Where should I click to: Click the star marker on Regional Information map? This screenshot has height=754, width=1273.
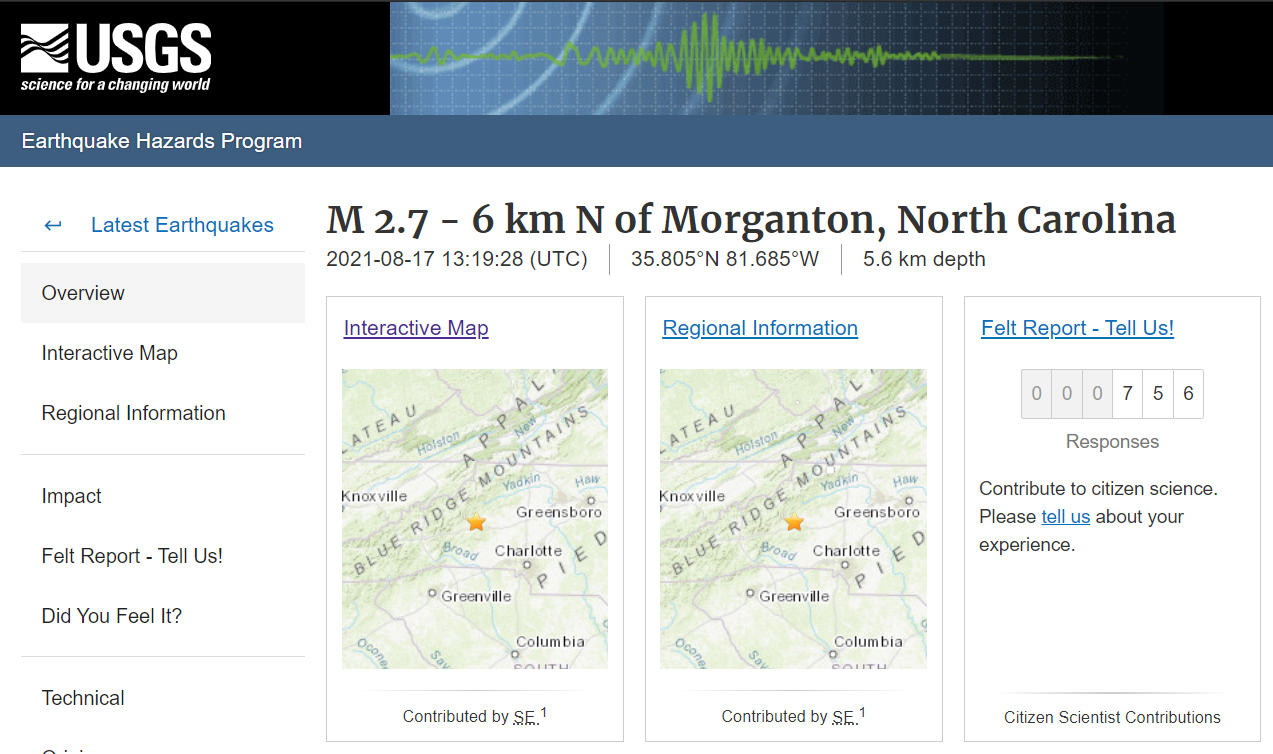(794, 522)
